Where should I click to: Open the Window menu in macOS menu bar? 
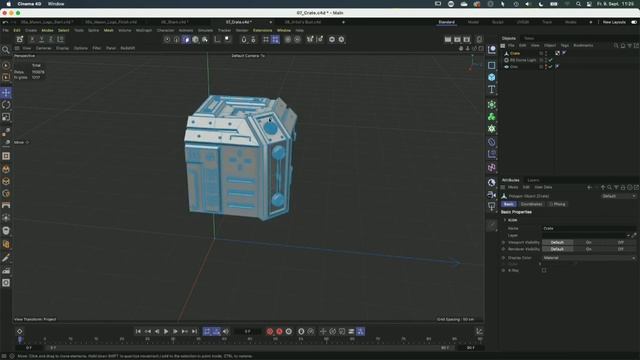[56, 4]
